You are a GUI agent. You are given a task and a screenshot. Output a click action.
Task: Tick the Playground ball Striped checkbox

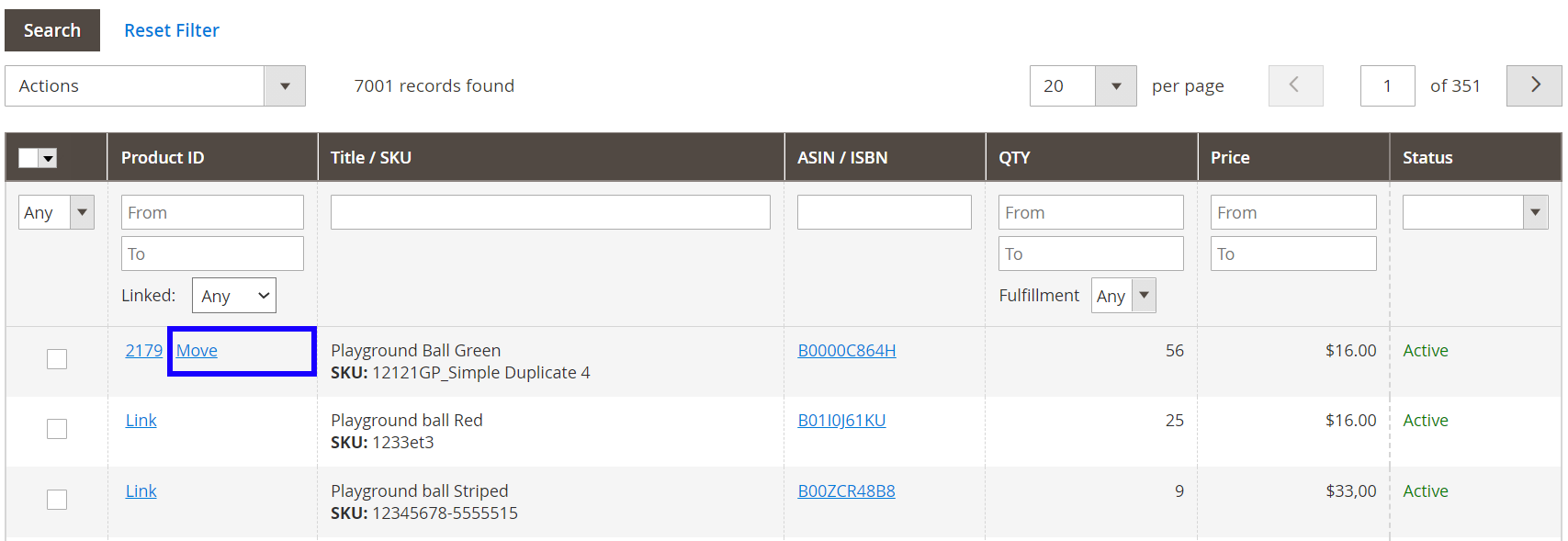pyautogui.click(x=57, y=499)
